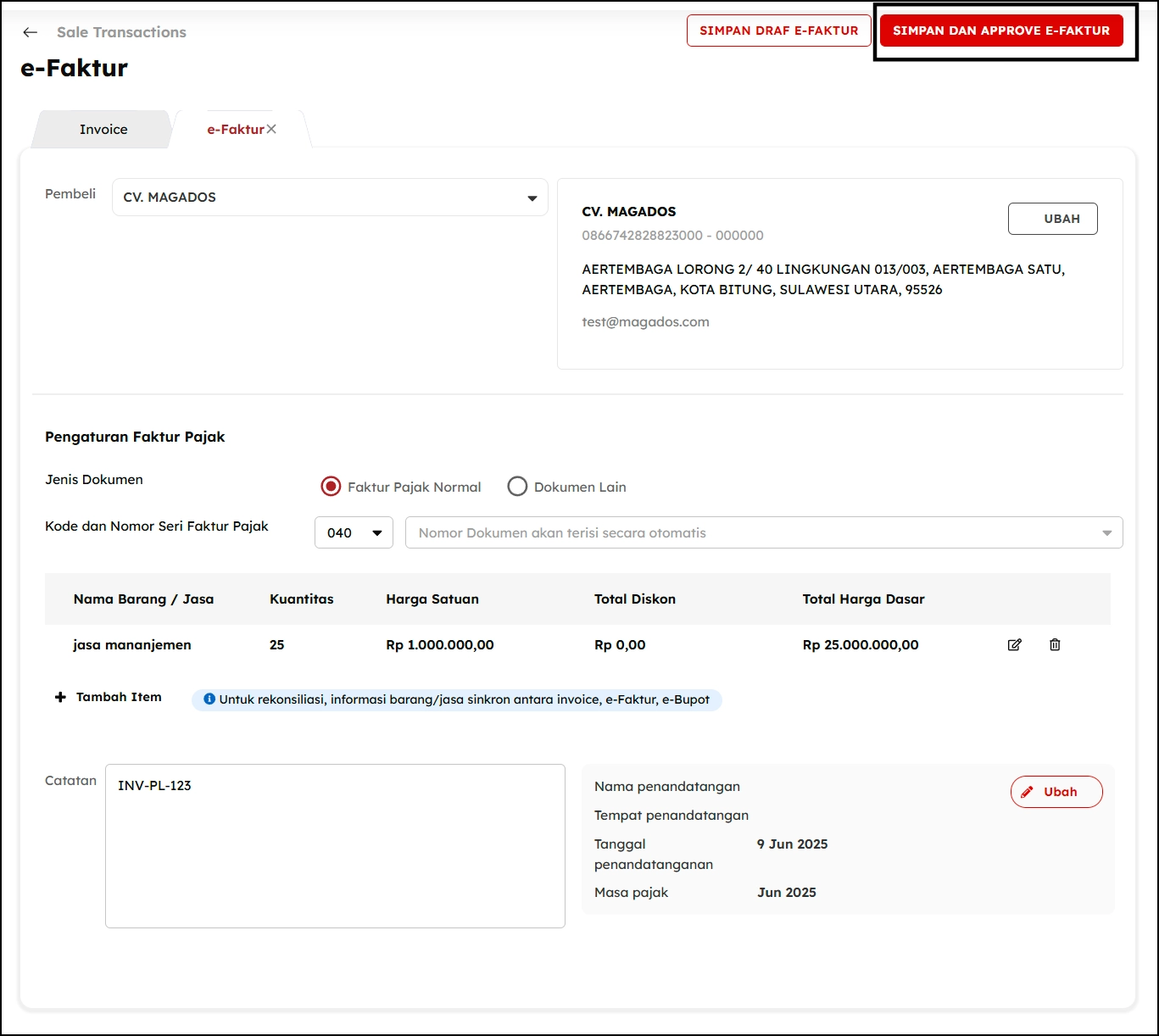Screen dimensions: 1159x1036
Task: Select the e-Faktur tab
Action: 236,129
